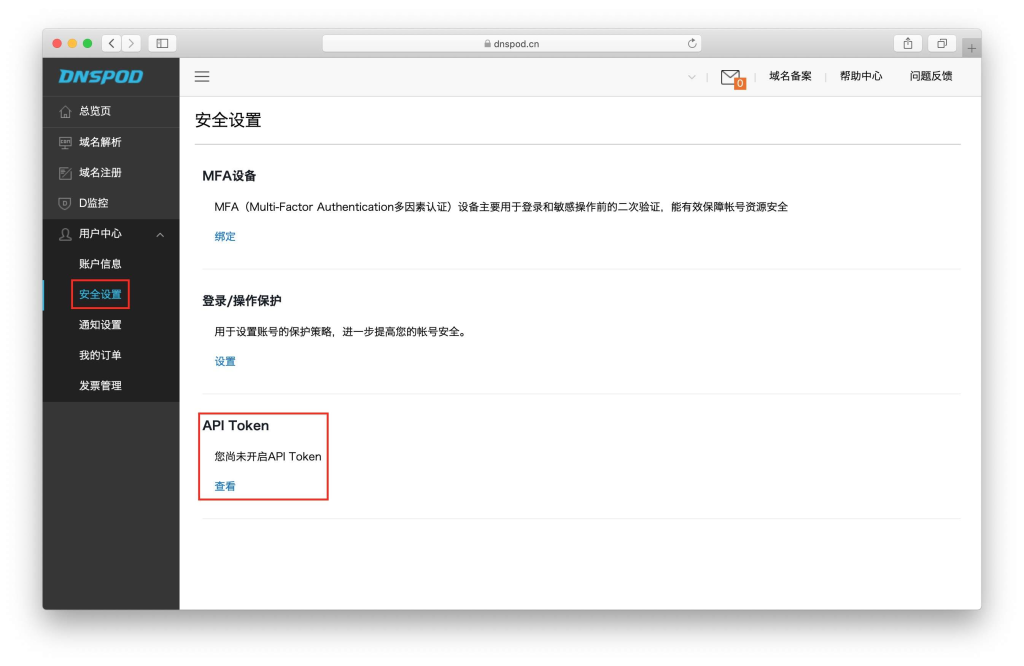The height and width of the screenshot is (666, 1024).
Task: Click the 用户中心 user icon
Action: point(62,233)
